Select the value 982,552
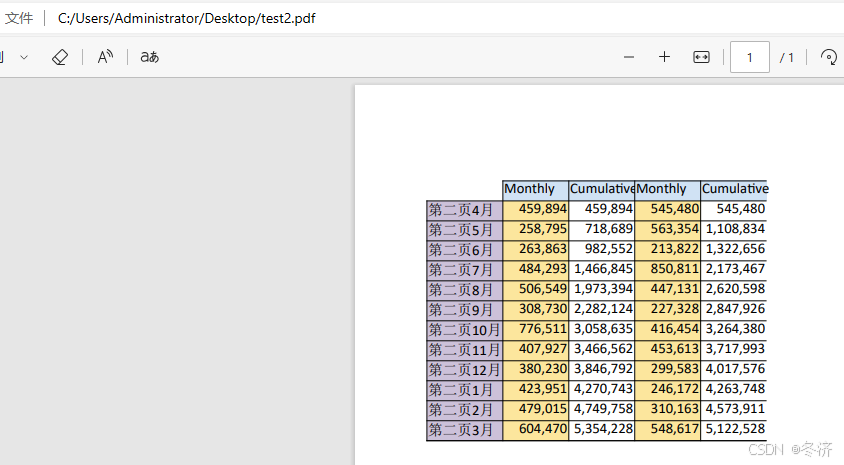The image size is (844, 465). click(x=609, y=249)
